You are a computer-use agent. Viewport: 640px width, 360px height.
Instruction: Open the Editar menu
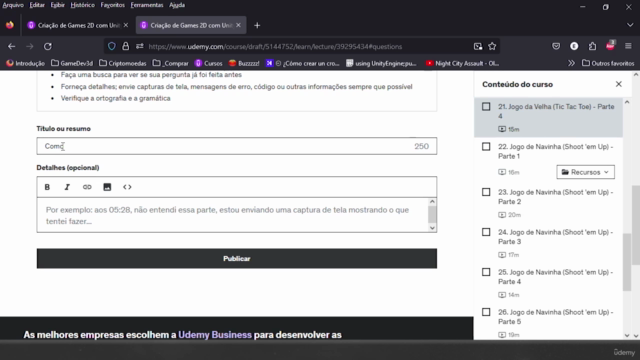37,5
